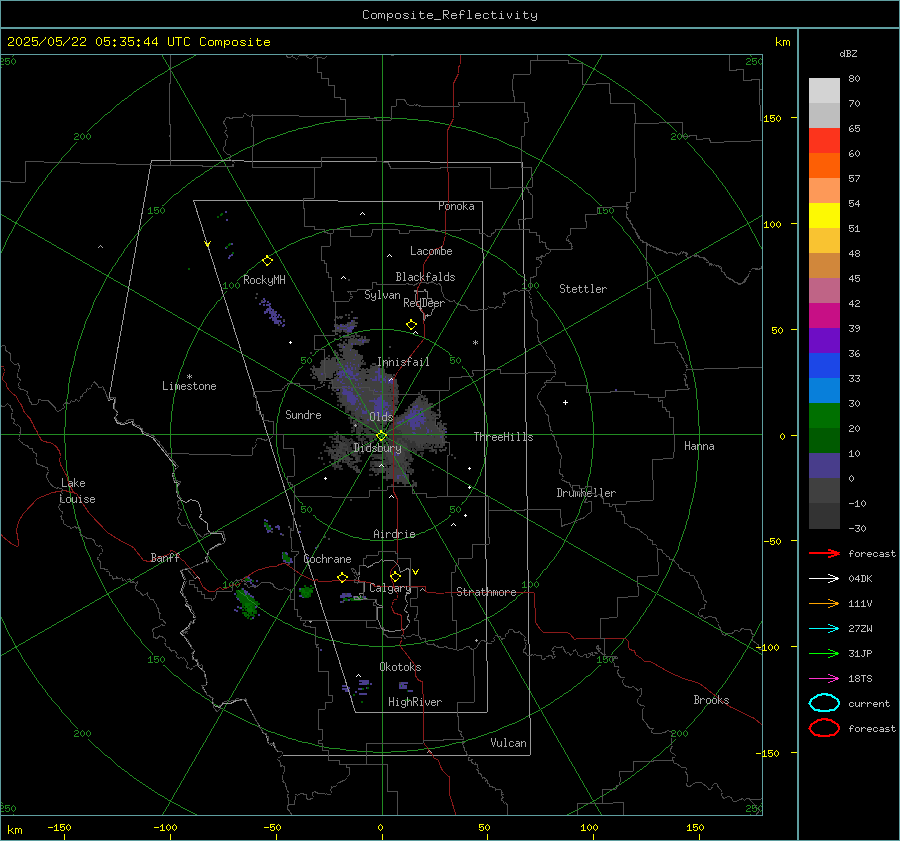The image size is (900, 841).
Task: Click the Sylvan label on map
Action: 382,295
